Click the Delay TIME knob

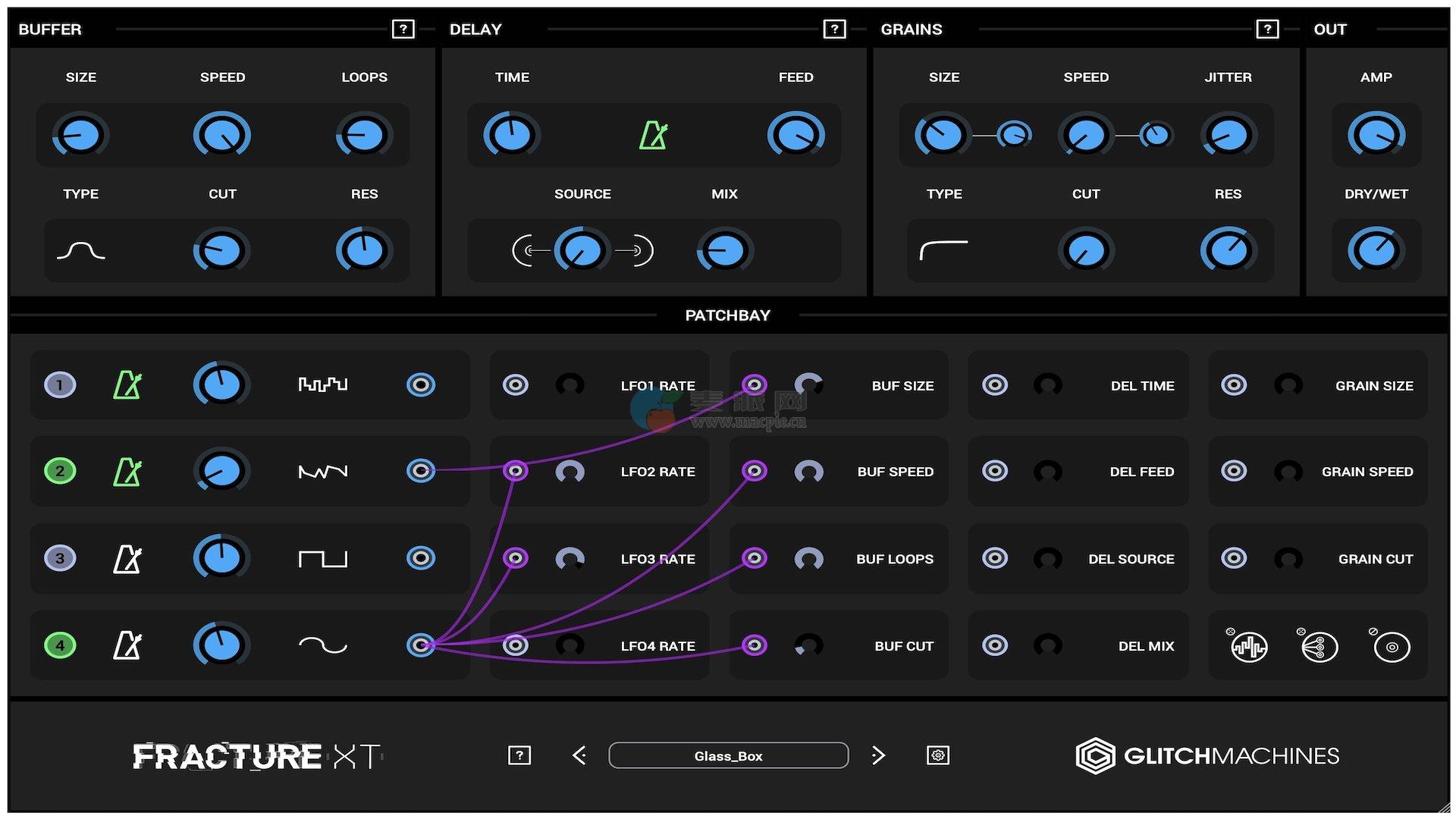(512, 135)
